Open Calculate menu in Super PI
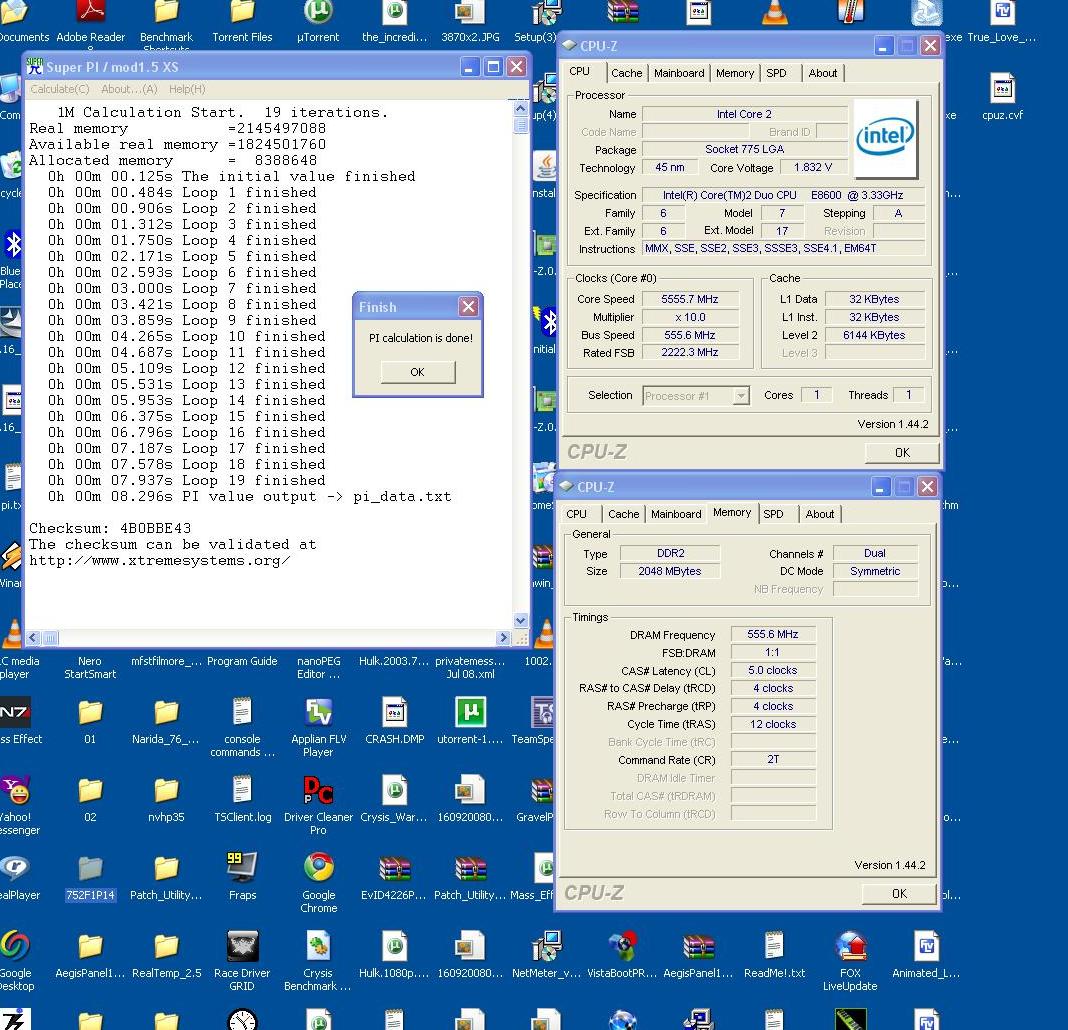 (60, 89)
